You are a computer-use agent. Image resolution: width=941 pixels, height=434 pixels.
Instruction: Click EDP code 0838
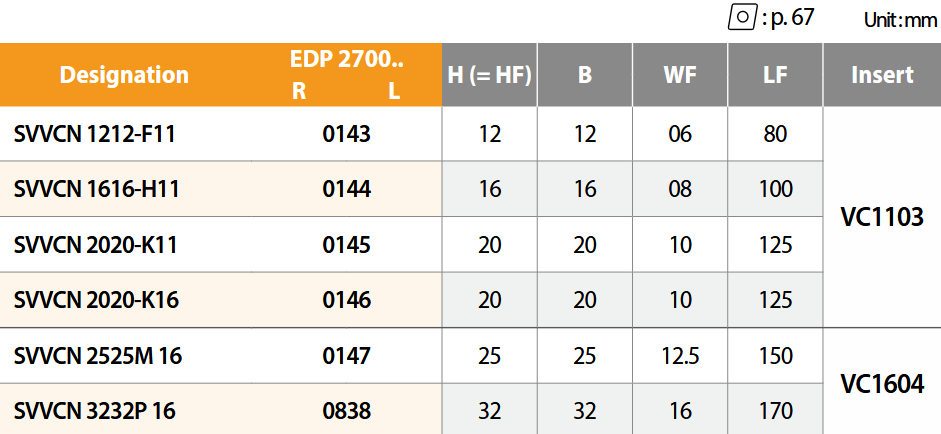click(x=346, y=411)
